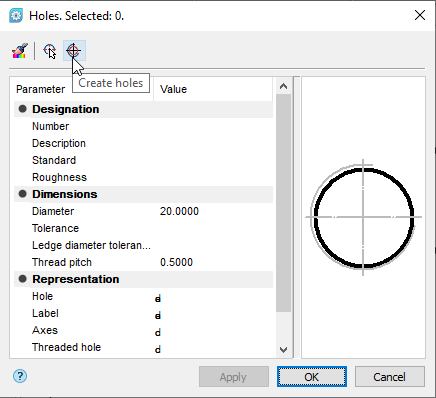The height and width of the screenshot is (398, 436).
Task: Select the Hole representation row
Action: pyautogui.click(x=144, y=296)
